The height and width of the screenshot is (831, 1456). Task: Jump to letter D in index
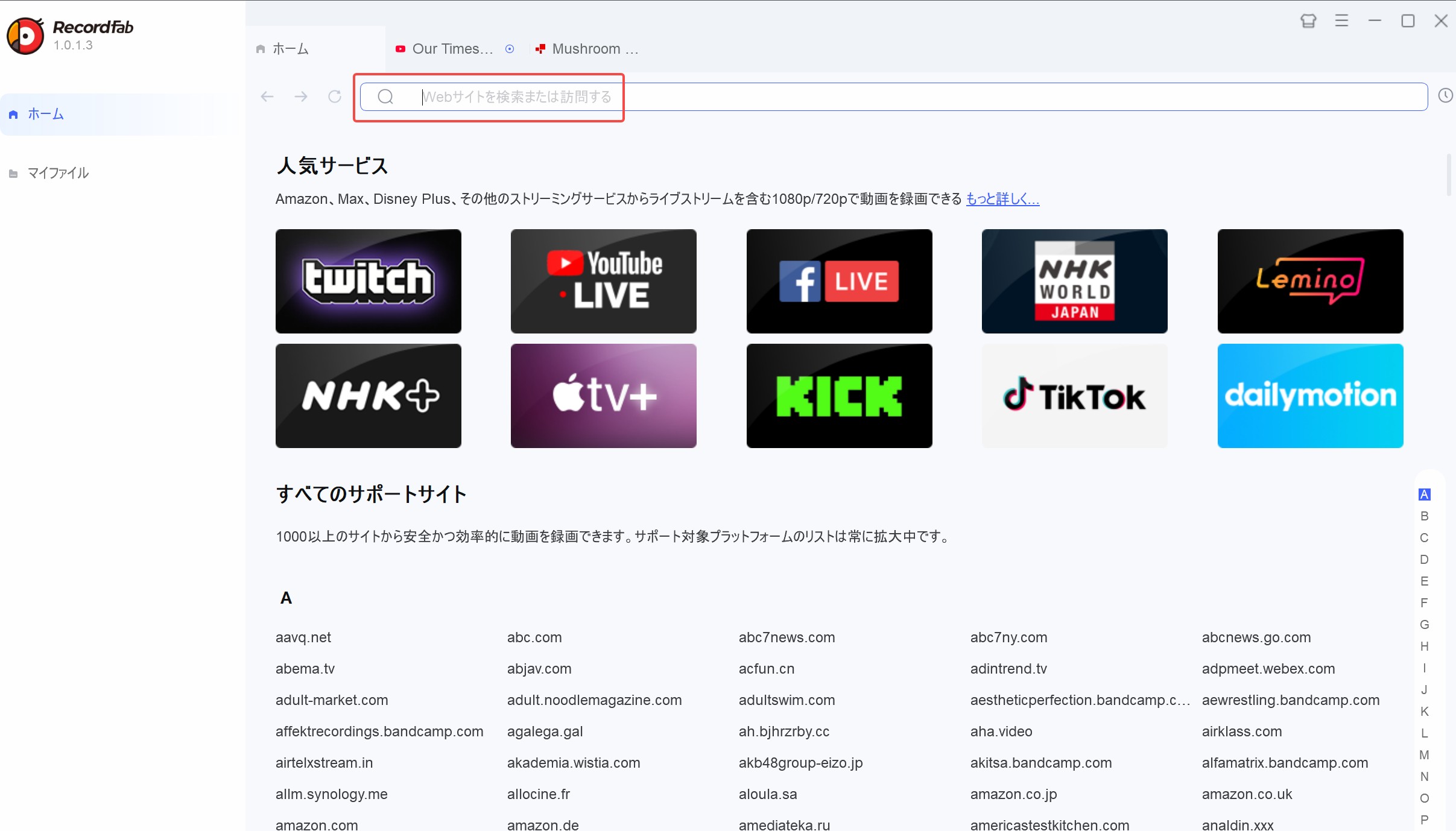(x=1424, y=560)
